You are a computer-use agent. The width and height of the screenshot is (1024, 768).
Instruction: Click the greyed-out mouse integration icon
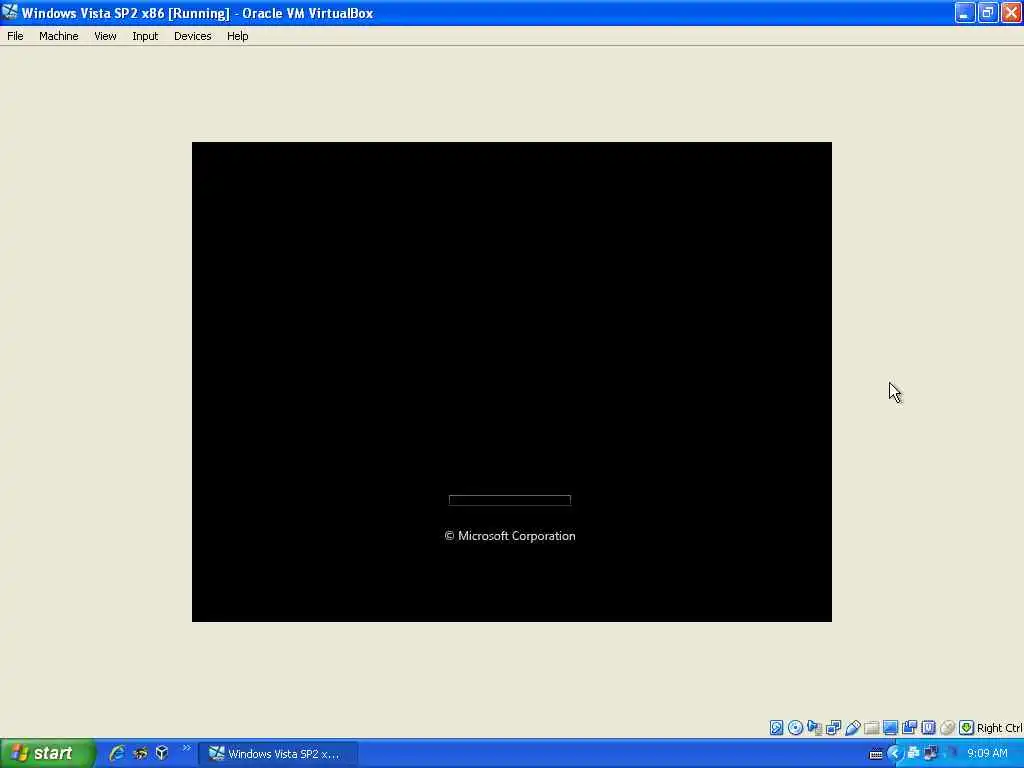[x=948, y=728]
